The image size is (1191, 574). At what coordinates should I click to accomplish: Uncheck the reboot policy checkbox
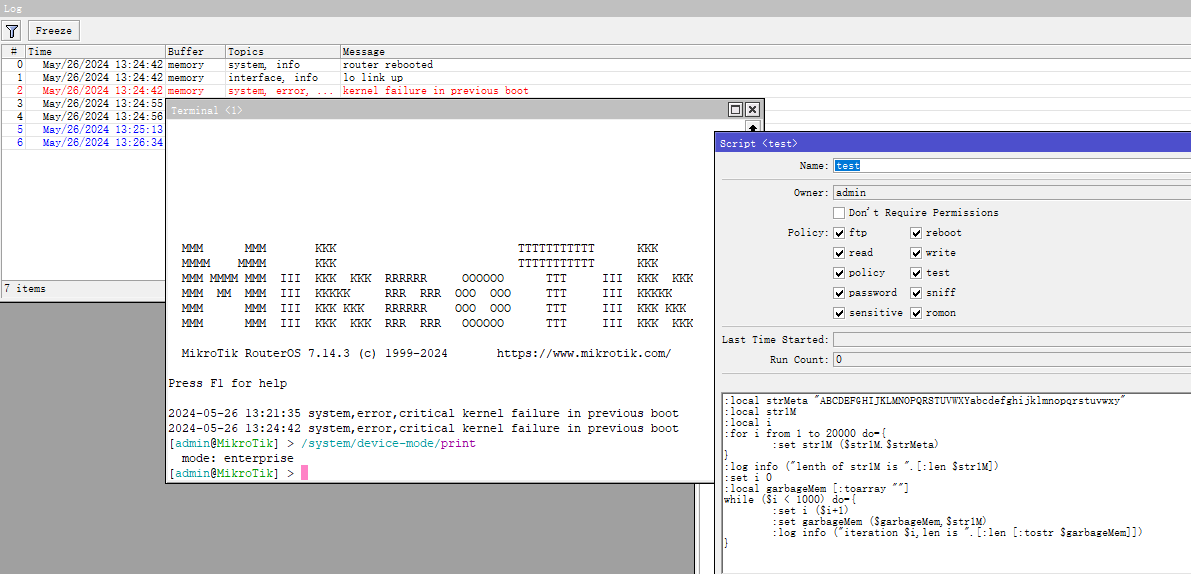[x=916, y=233]
